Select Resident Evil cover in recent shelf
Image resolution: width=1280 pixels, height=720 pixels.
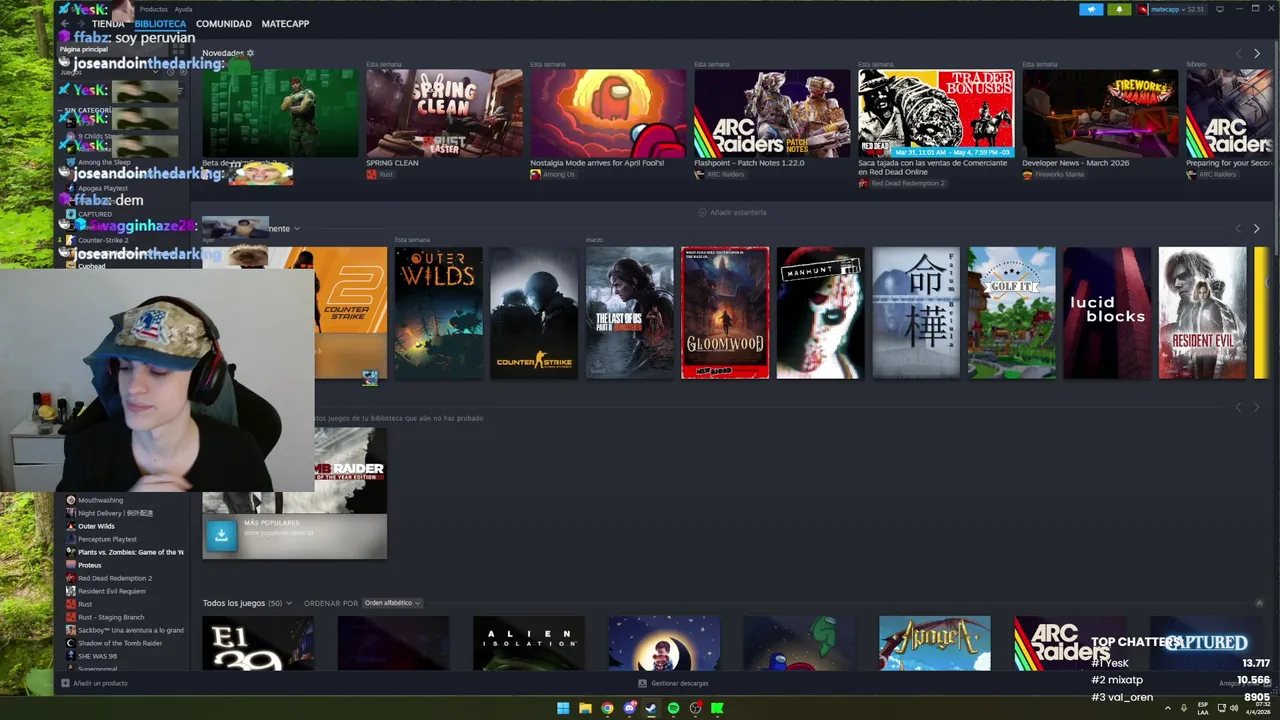click(1202, 313)
